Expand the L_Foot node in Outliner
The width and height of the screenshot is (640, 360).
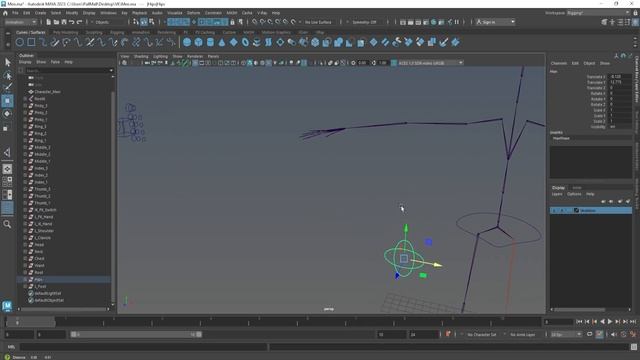[25, 287]
